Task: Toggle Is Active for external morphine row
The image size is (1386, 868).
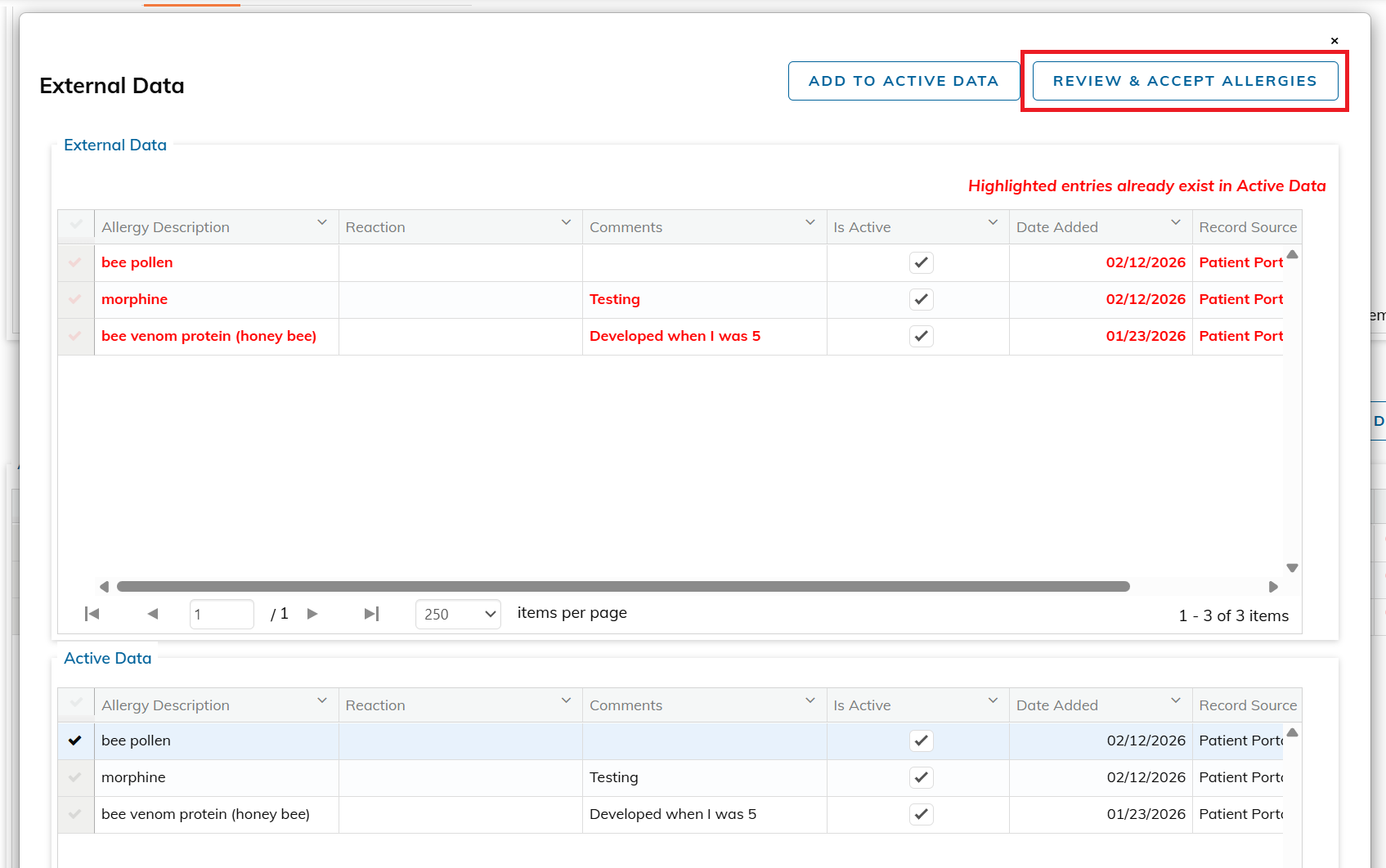Action: pos(921,299)
